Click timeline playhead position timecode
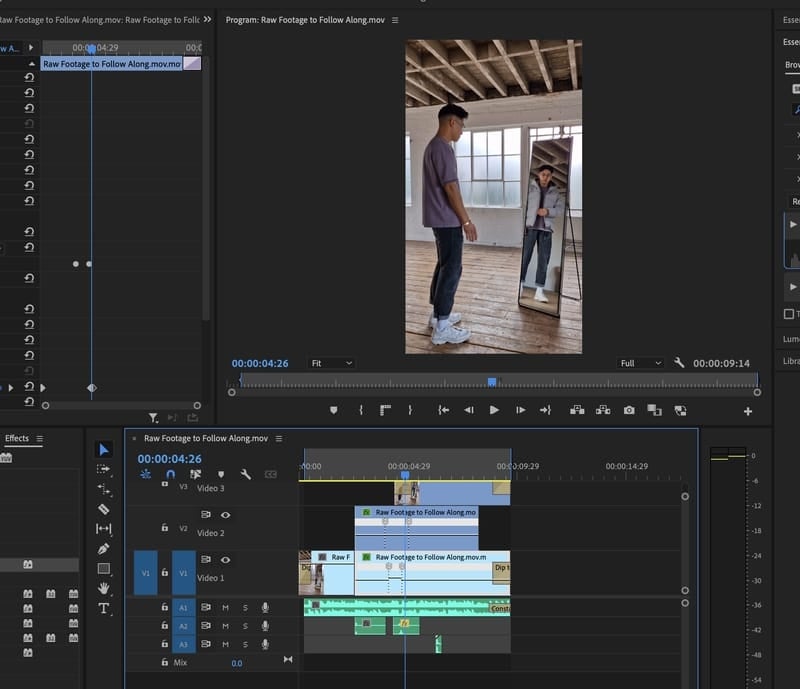Image resolution: width=800 pixels, height=689 pixels. coord(169,459)
